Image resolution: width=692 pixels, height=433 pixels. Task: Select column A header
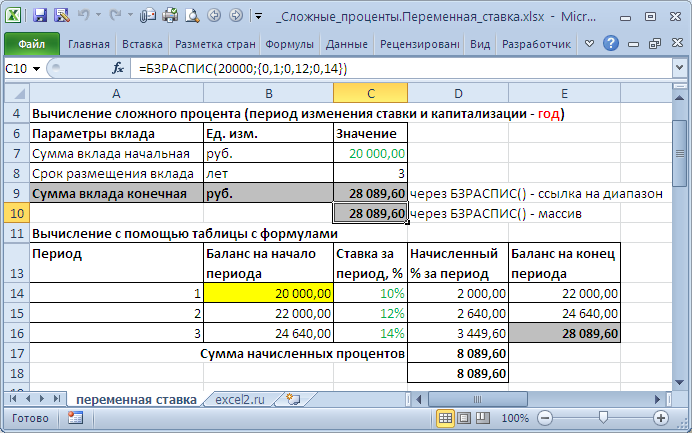coord(116,93)
